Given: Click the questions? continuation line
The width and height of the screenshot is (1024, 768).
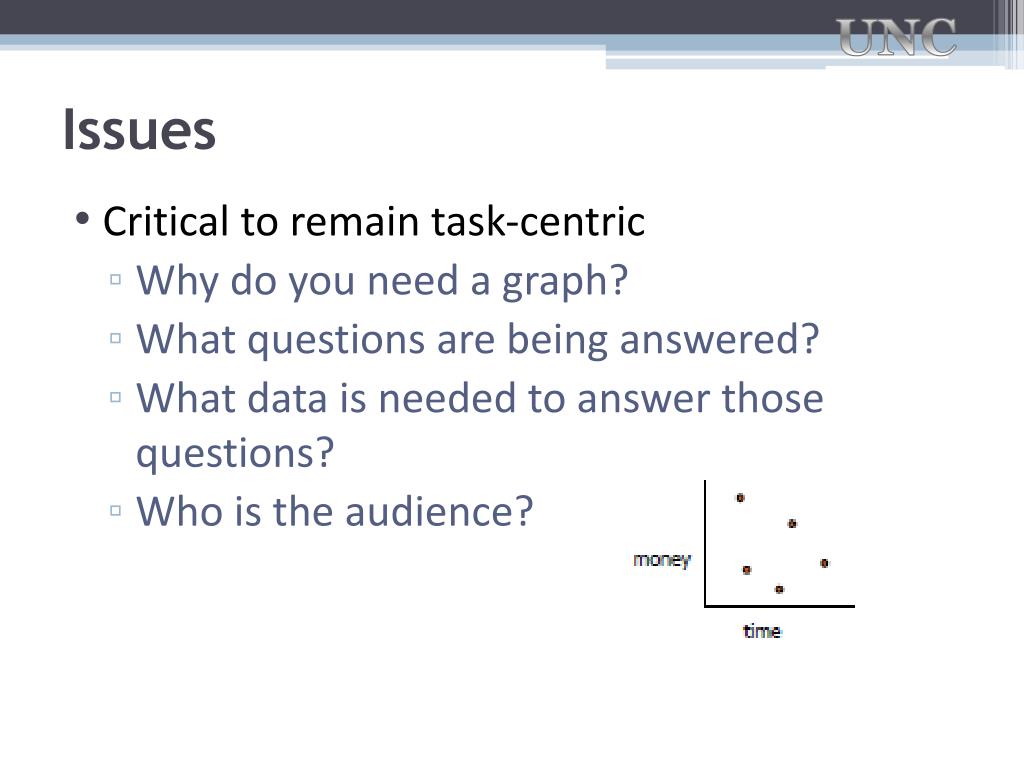Looking at the screenshot, I should (x=235, y=453).
